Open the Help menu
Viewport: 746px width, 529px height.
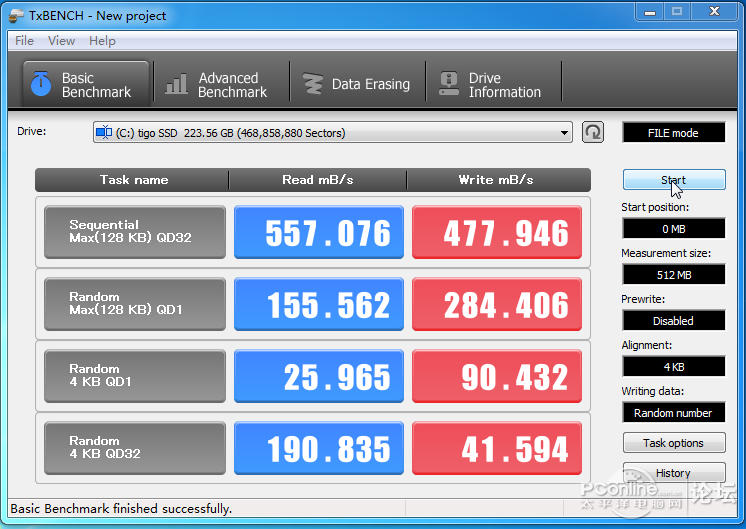(x=102, y=41)
